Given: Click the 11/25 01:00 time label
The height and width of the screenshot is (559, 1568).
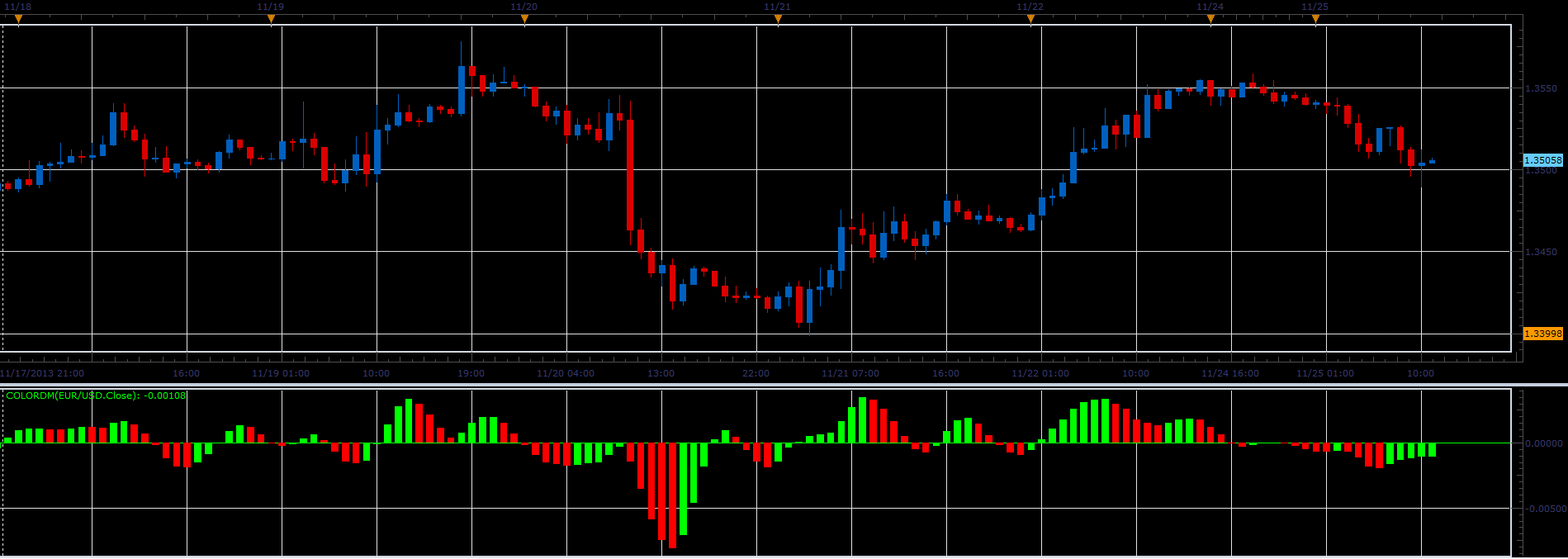Looking at the screenshot, I should click(1325, 373).
